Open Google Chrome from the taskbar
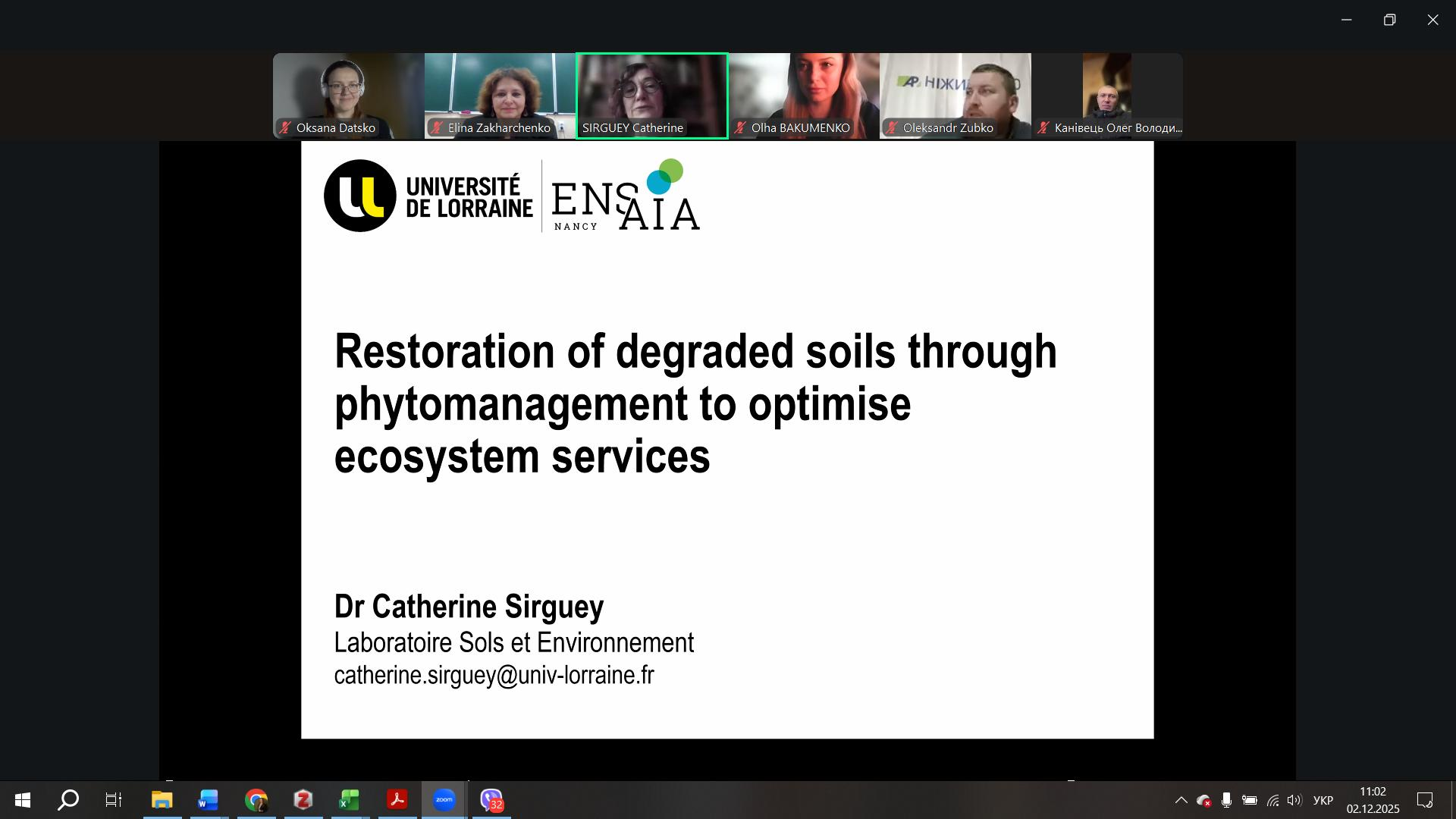The height and width of the screenshot is (819, 1456). [256, 799]
